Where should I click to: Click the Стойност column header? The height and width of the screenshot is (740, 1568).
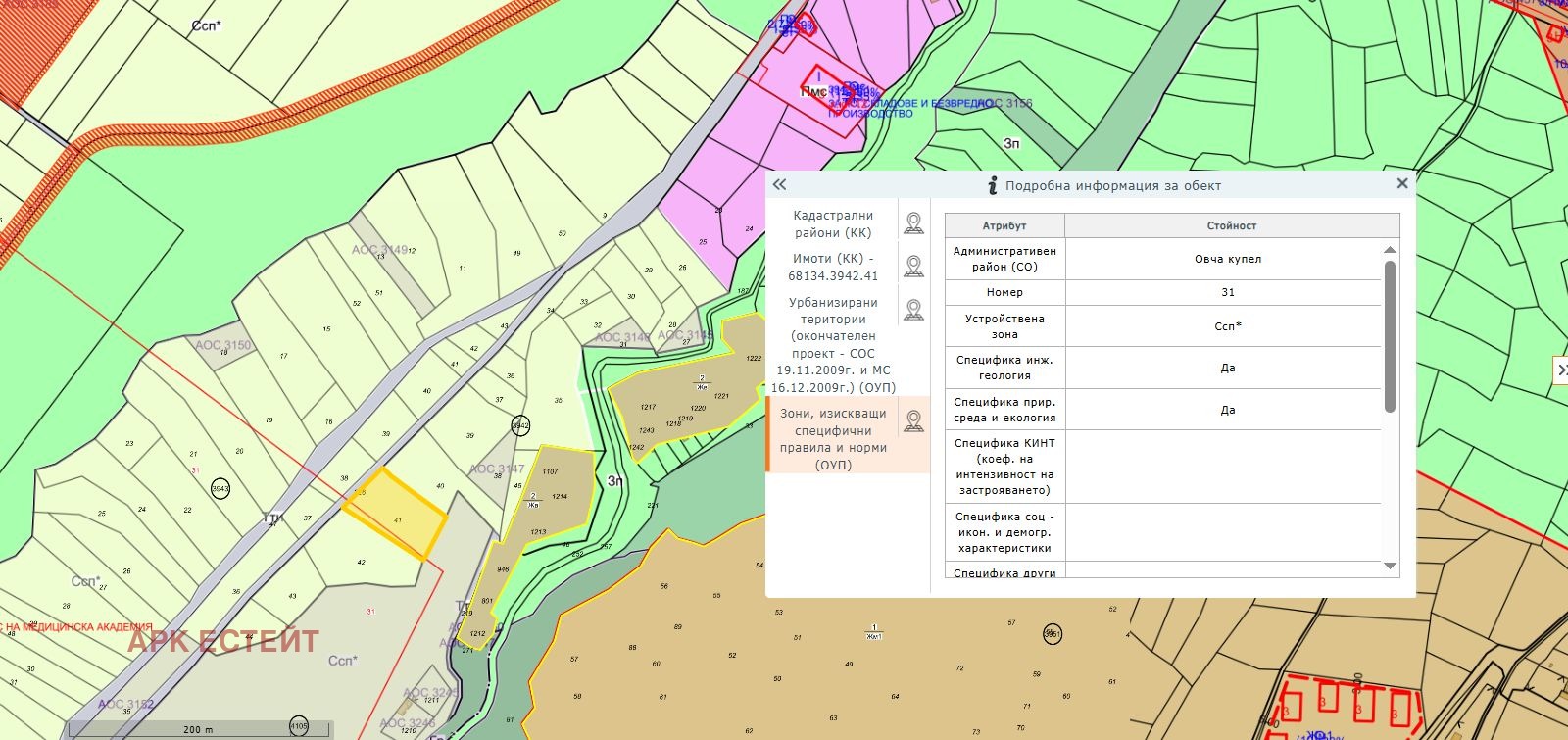click(1231, 225)
